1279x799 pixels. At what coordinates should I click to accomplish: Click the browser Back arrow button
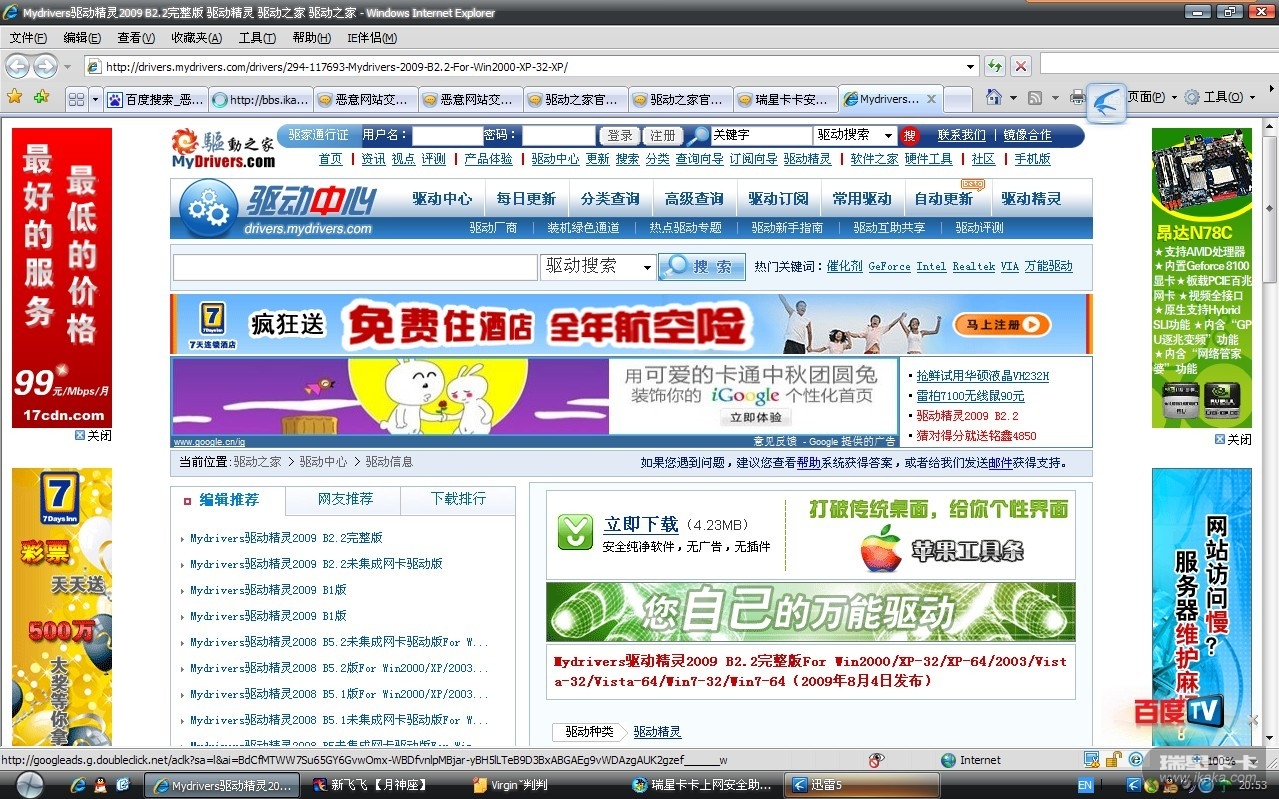click(x=17, y=66)
